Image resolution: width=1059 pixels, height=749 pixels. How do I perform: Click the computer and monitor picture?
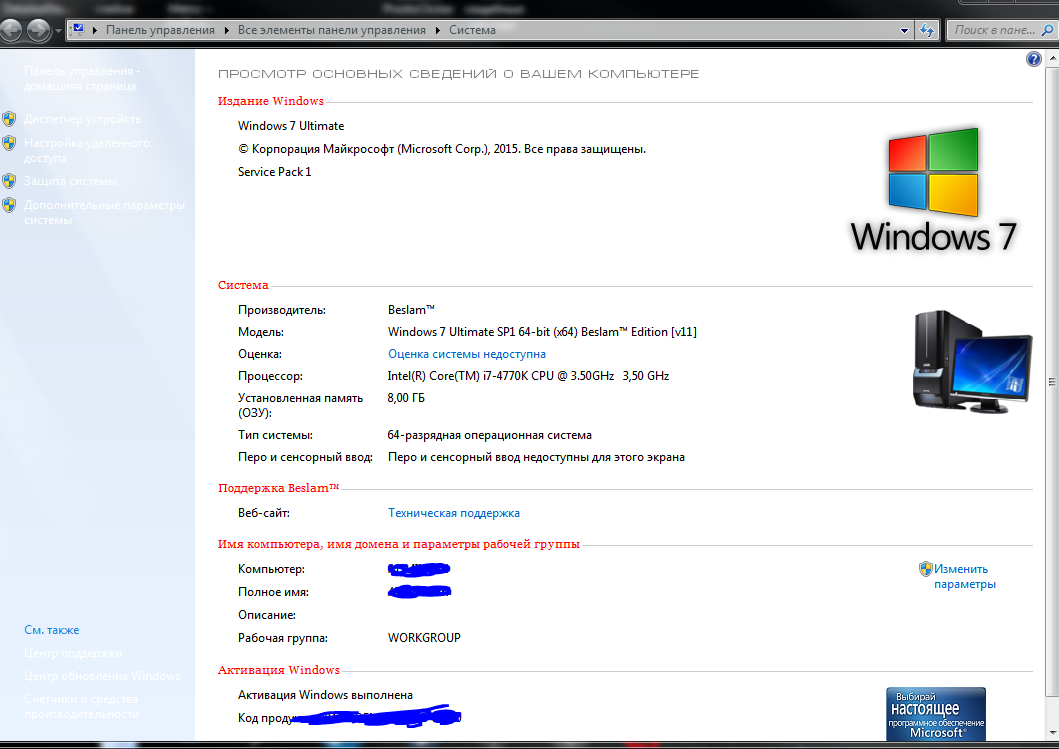click(973, 361)
